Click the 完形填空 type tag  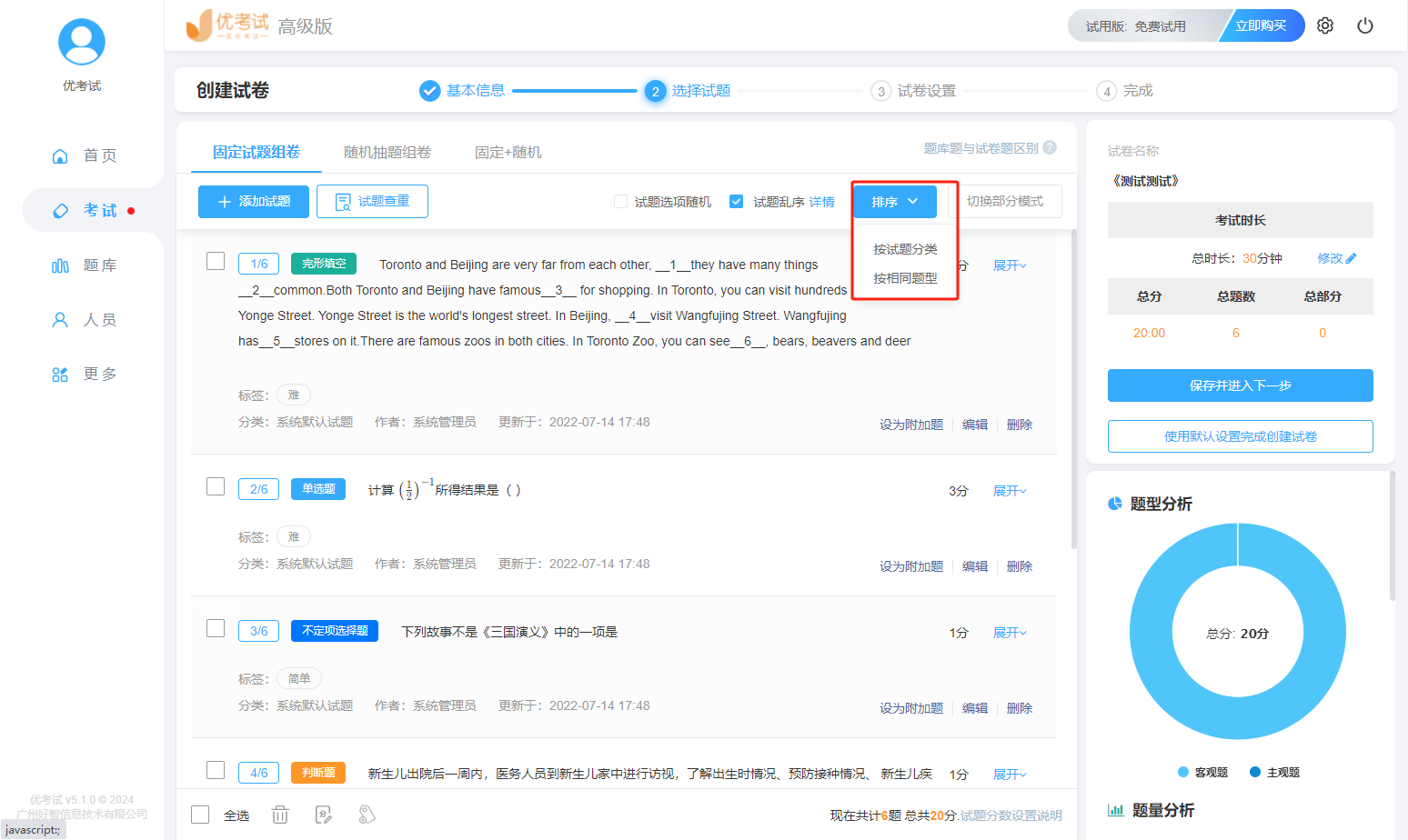tap(324, 264)
